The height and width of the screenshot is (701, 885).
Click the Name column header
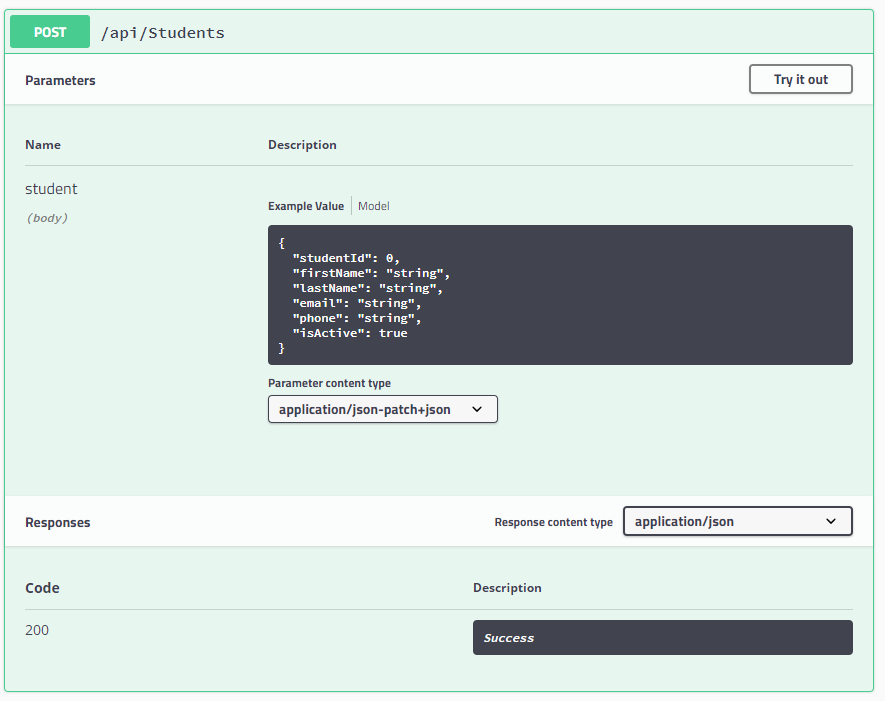pos(43,144)
